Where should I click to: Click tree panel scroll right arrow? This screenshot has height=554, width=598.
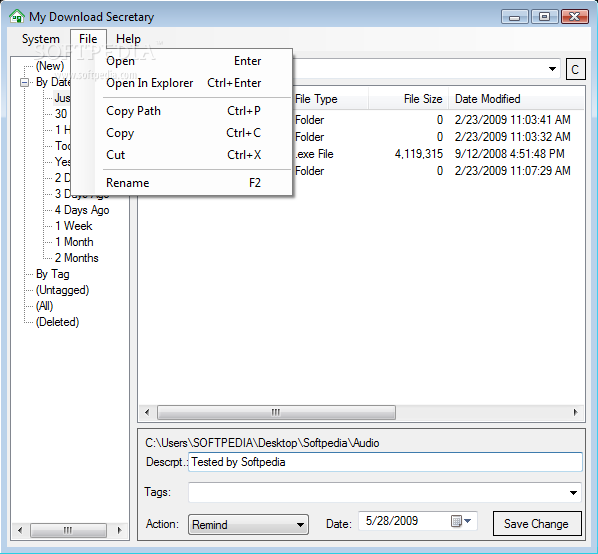coord(119,530)
